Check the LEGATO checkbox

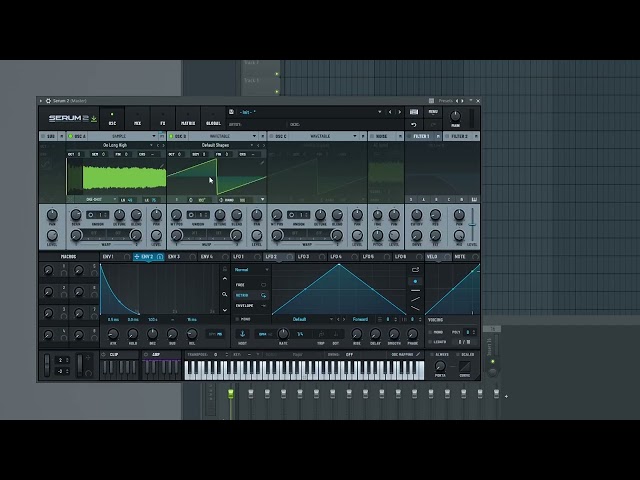430,342
